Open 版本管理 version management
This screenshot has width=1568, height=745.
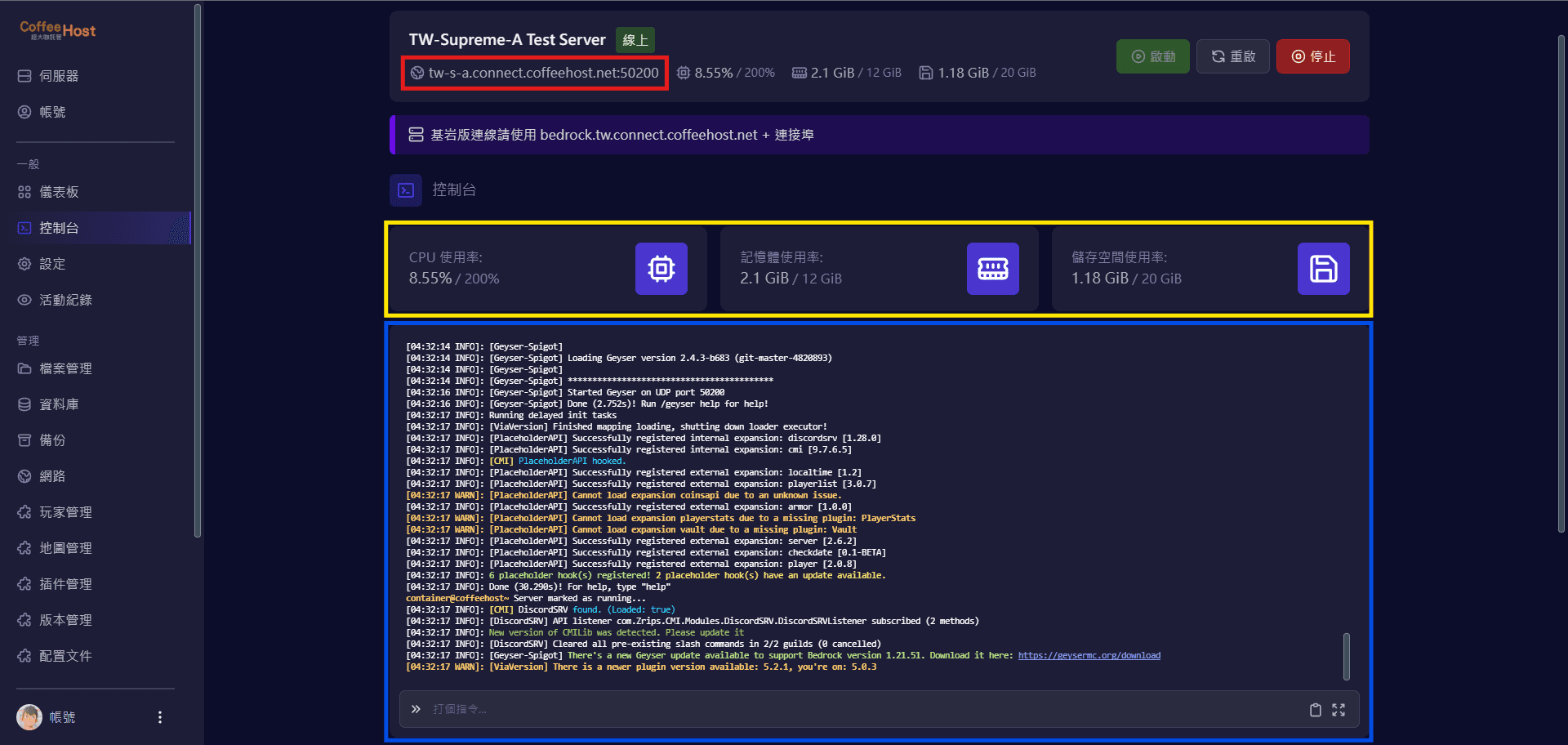click(x=96, y=620)
